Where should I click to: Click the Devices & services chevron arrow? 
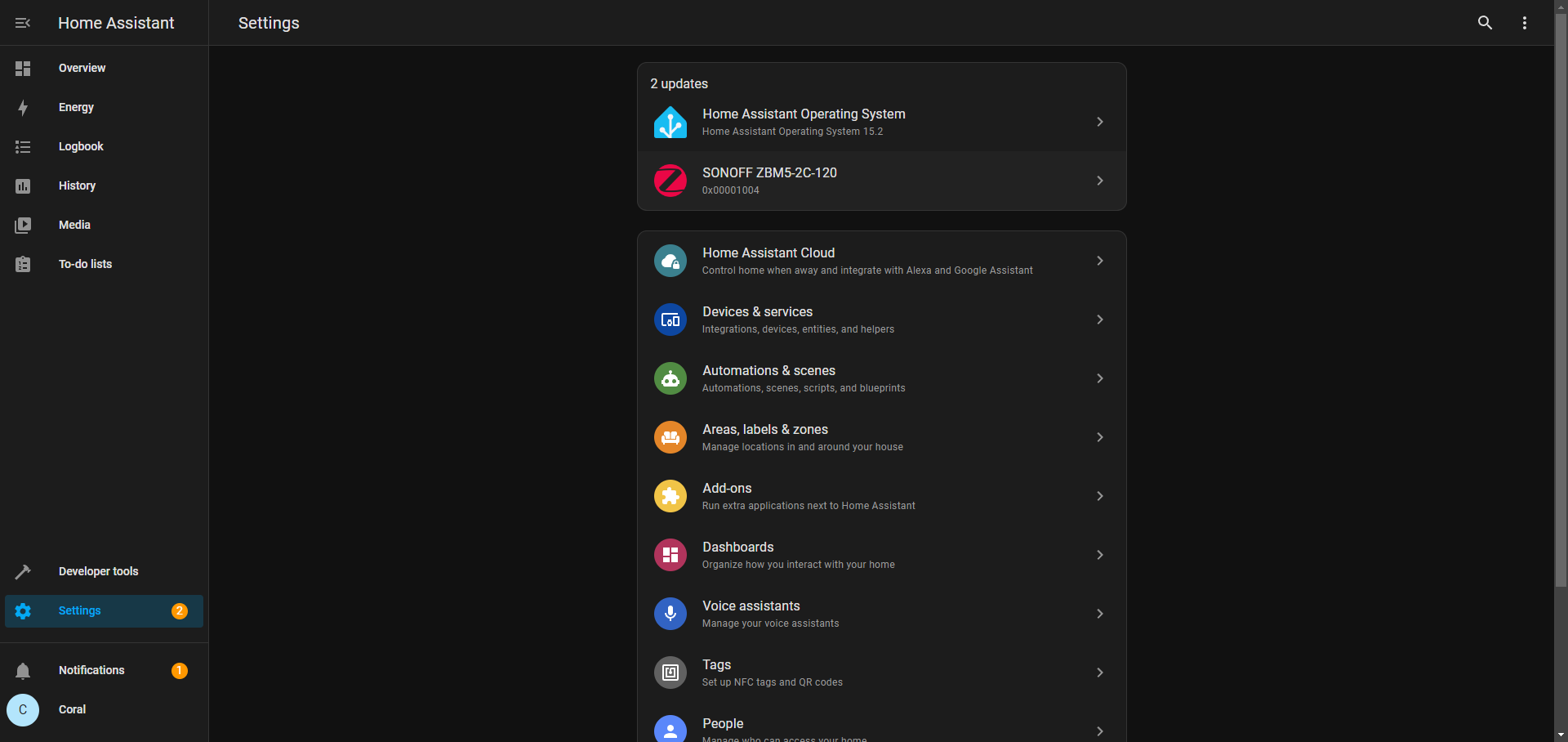[1100, 320]
